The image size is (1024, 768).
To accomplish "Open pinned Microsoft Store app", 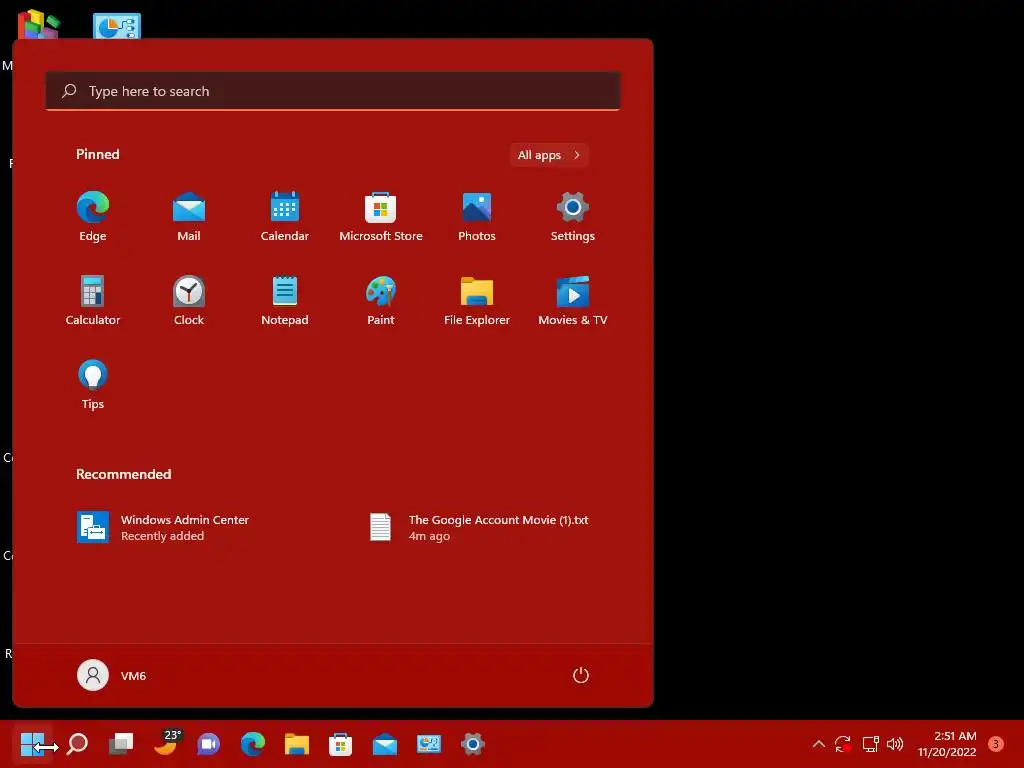I will coord(381,217).
